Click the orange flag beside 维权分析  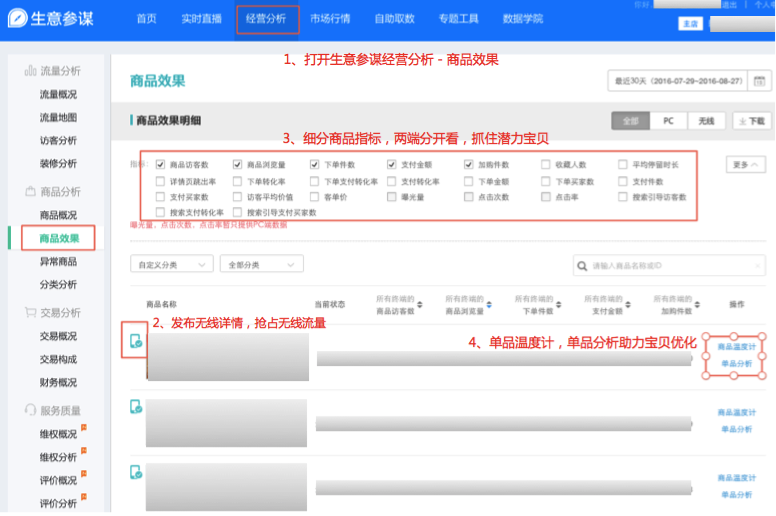coord(84,450)
